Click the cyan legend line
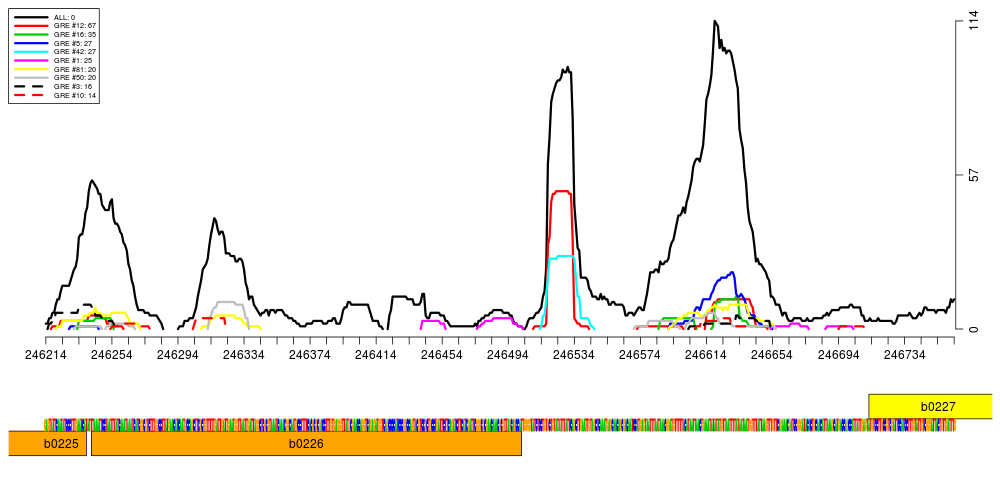Image resolution: width=1000 pixels, height=500 pixels. pyautogui.click(x=31, y=51)
